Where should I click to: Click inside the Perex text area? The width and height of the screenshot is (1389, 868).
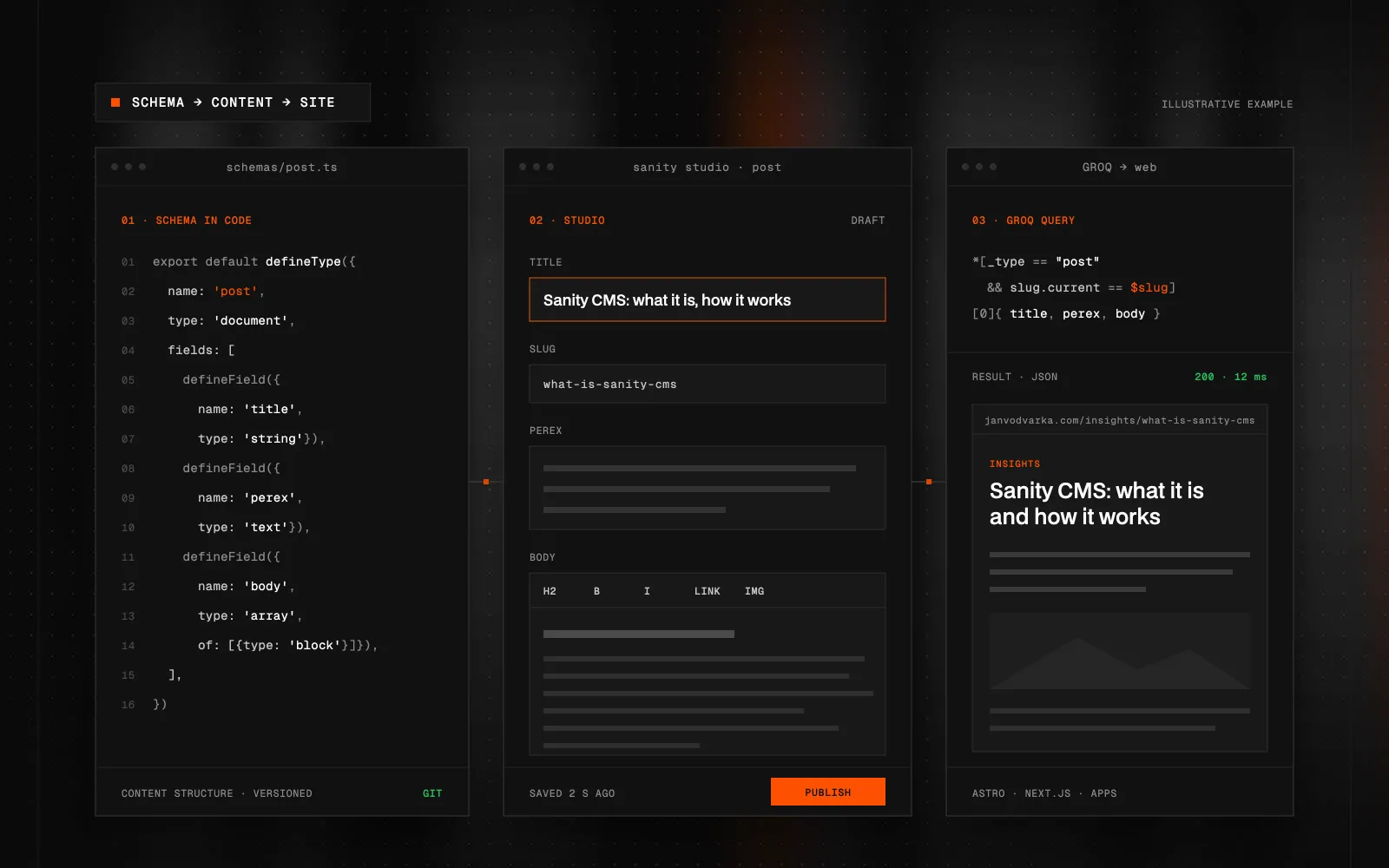click(708, 488)
